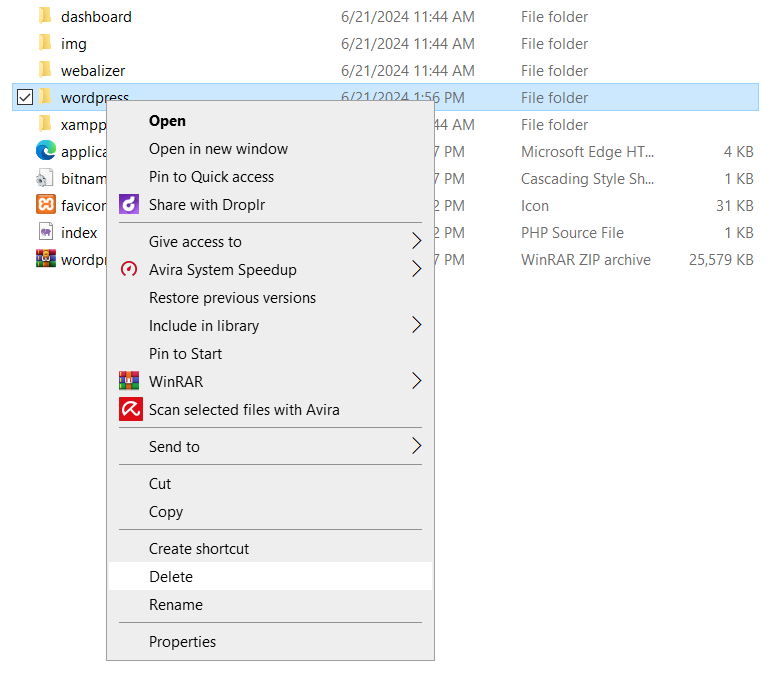Expand the Include in library submenu arrow
This screenshot has height=679, width=778.
coord(416,325)
